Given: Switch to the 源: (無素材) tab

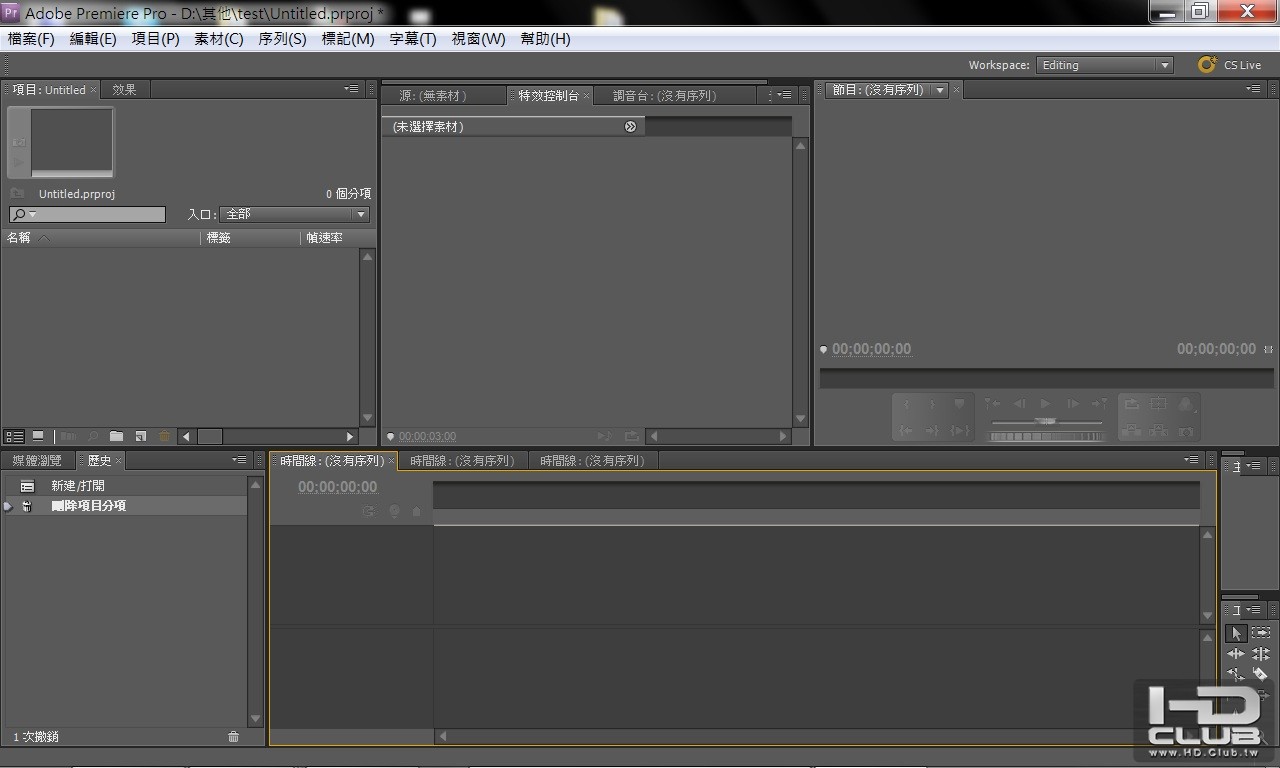Looking at the screenshot, I should coord(433,96).
